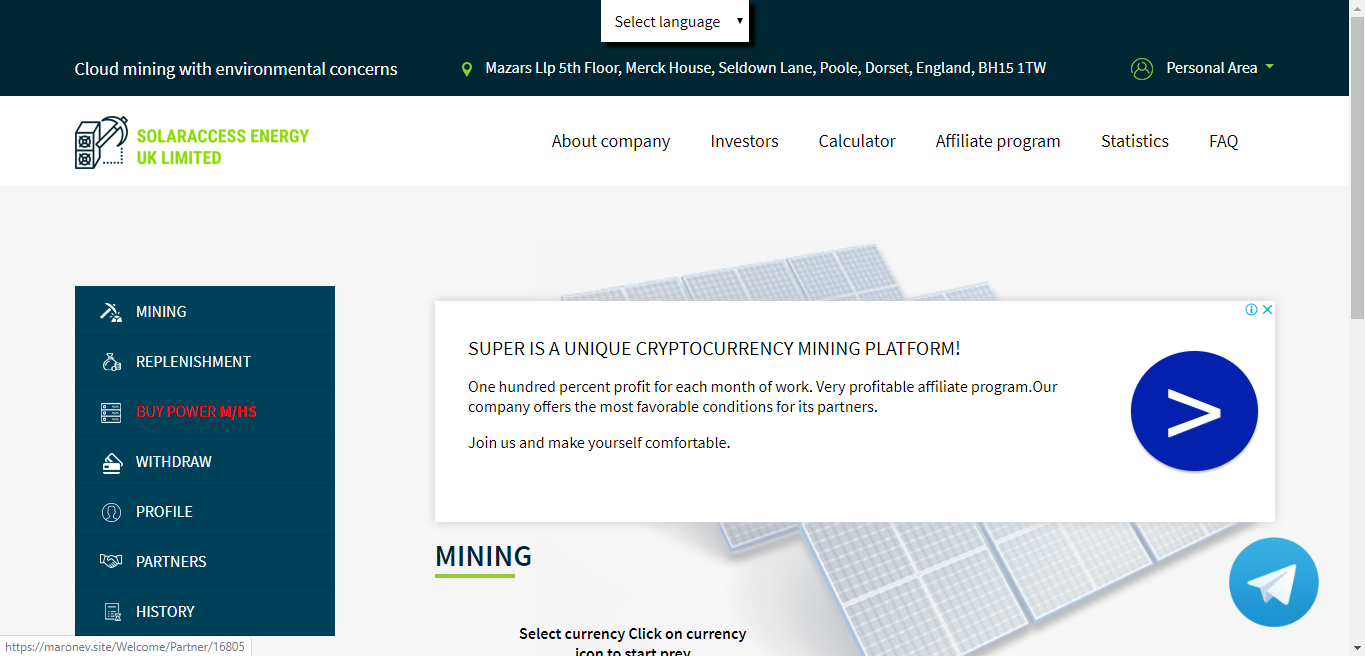Open the FAQ page
This screenshot has width=1365, height=656.
point(1222,141)
